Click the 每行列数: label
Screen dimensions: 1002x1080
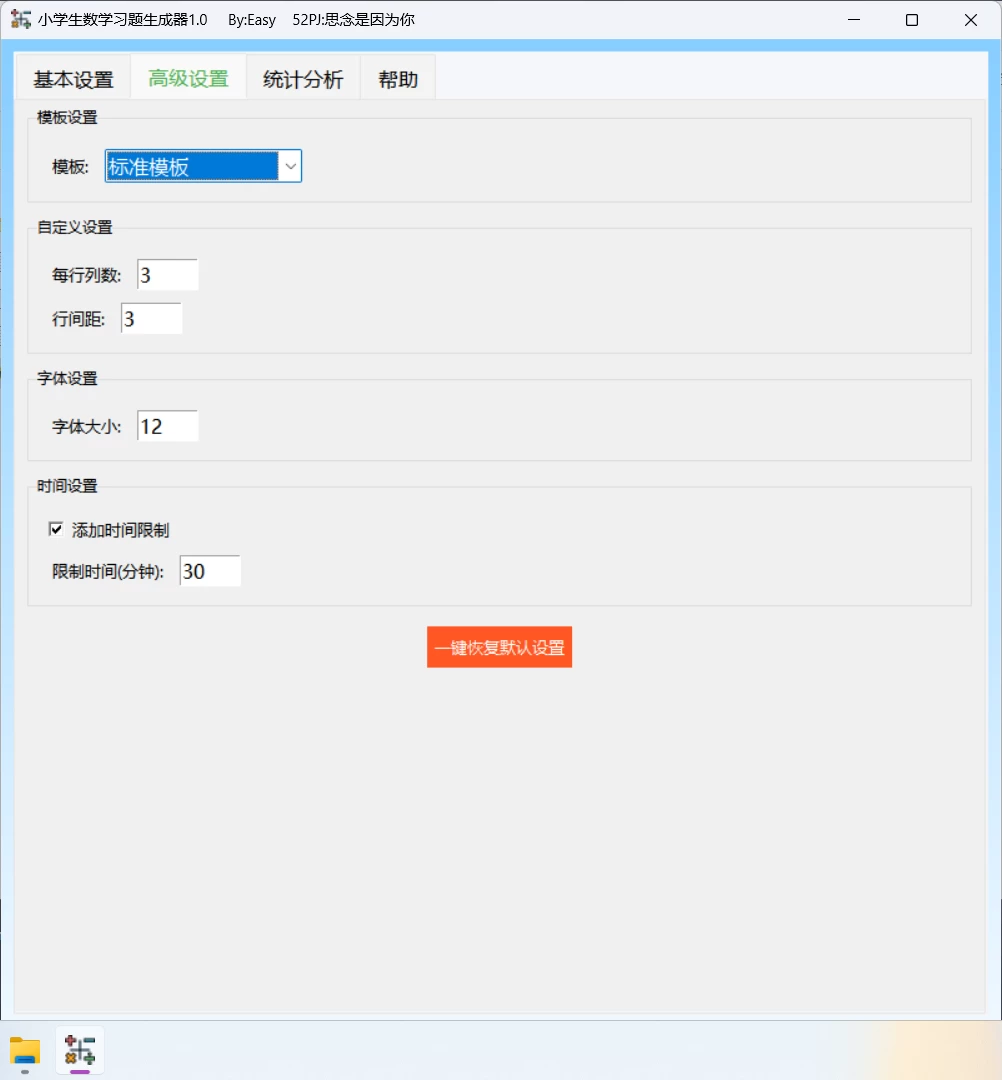coord(87,276)
